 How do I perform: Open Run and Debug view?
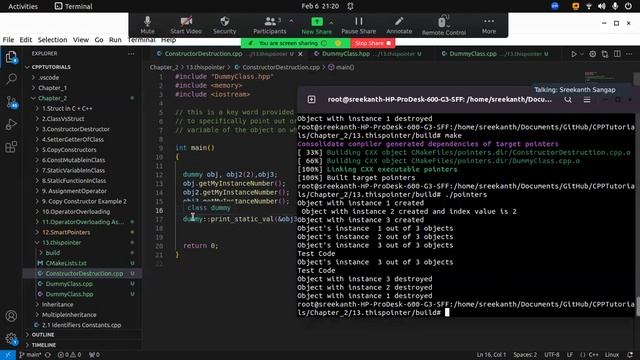(11, 124)
